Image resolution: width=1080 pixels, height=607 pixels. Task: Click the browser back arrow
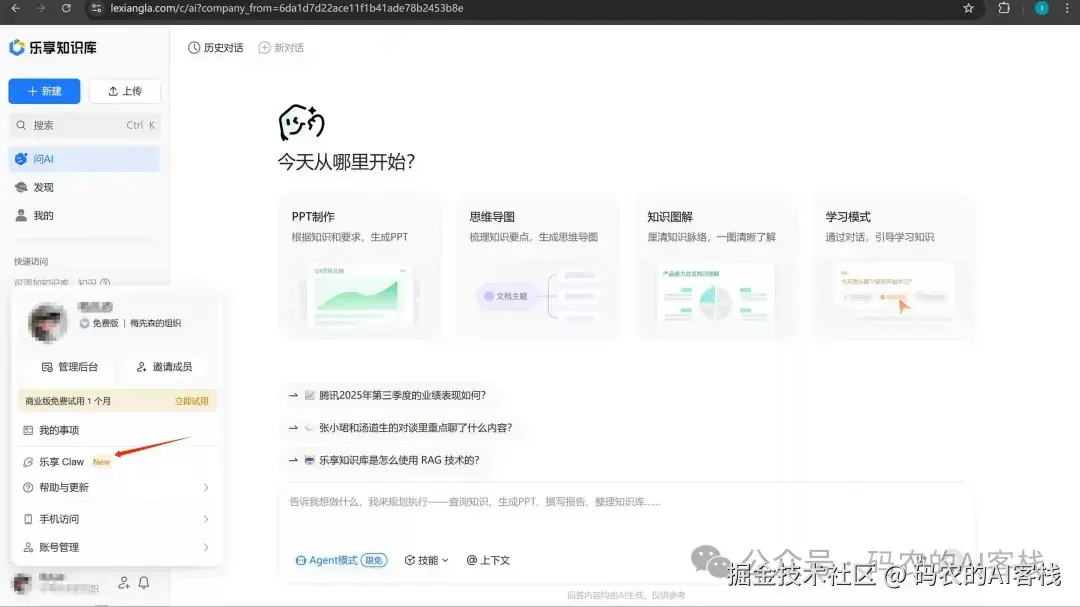click(15, 8)
